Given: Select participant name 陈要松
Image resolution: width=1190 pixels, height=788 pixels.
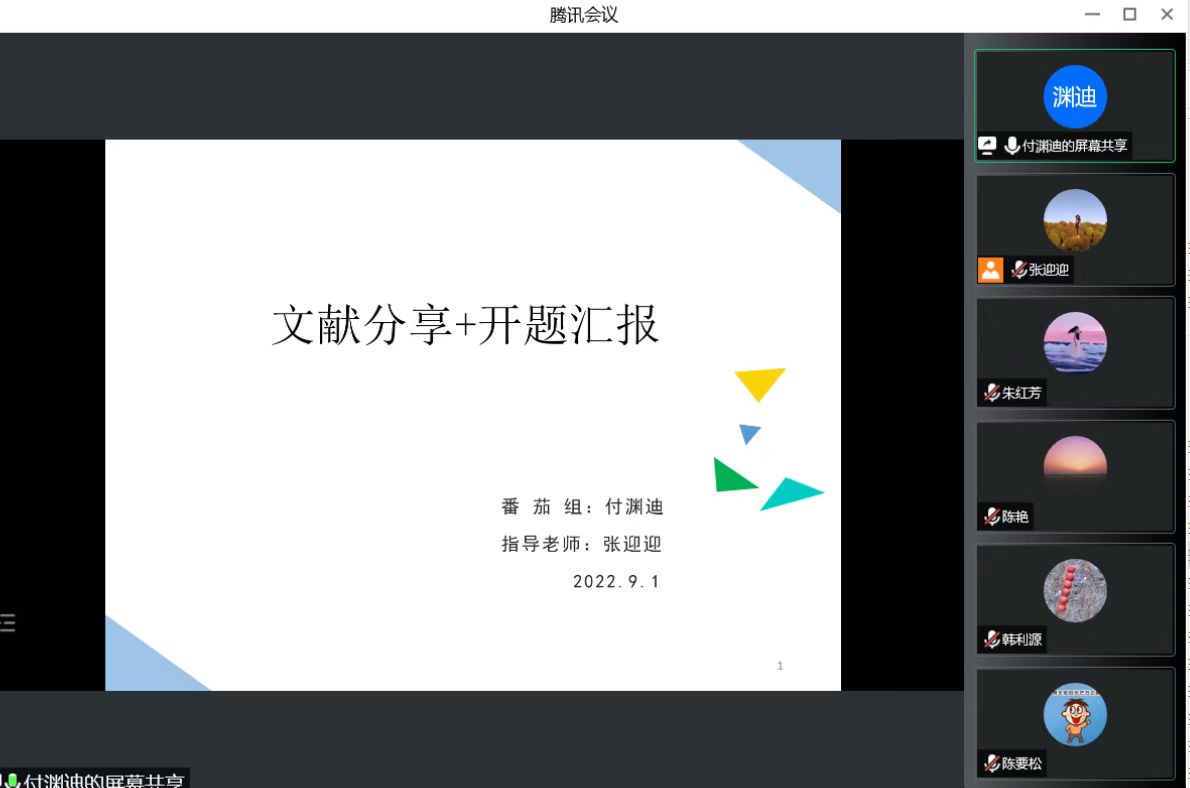Looking at the screenshot, I should 1022,763.
